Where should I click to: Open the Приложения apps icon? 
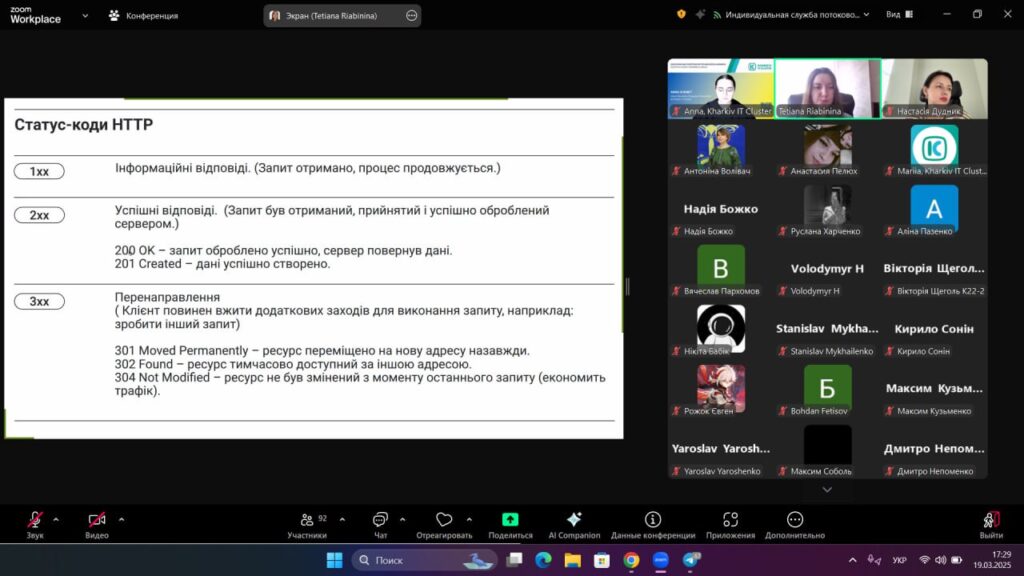point(730,519)
